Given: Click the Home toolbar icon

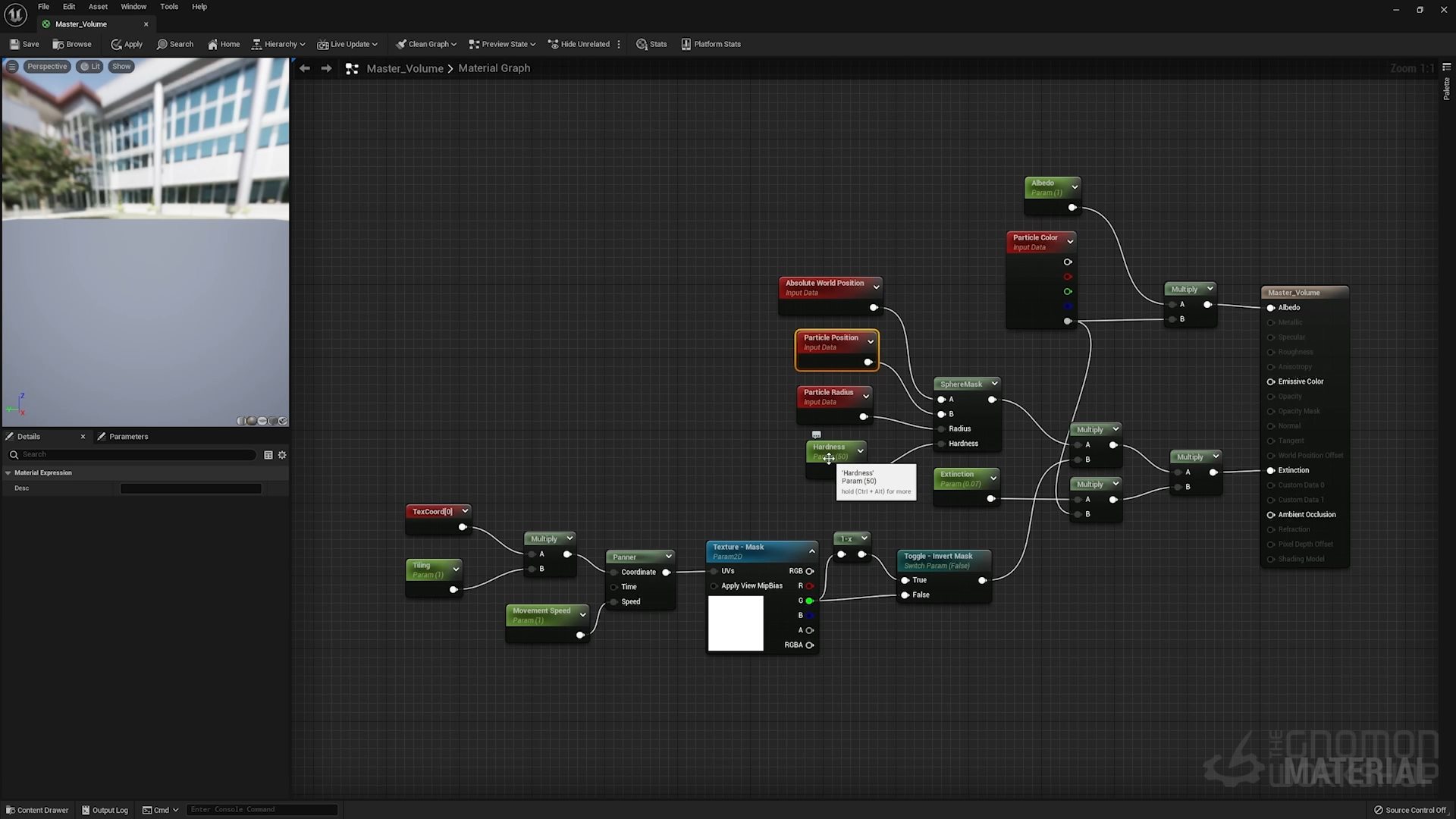Looking at the screenshot, I should (213, 44).
